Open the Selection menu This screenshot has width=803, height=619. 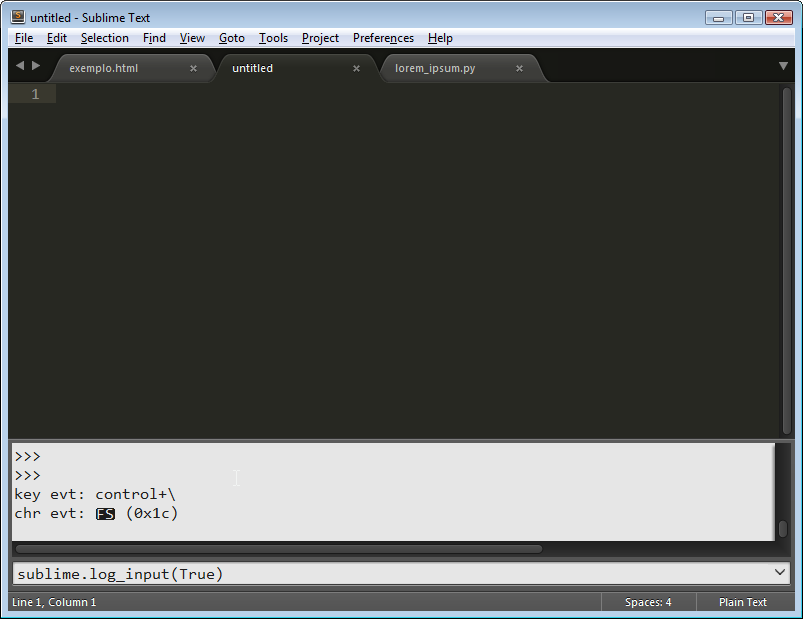point(105,38)
